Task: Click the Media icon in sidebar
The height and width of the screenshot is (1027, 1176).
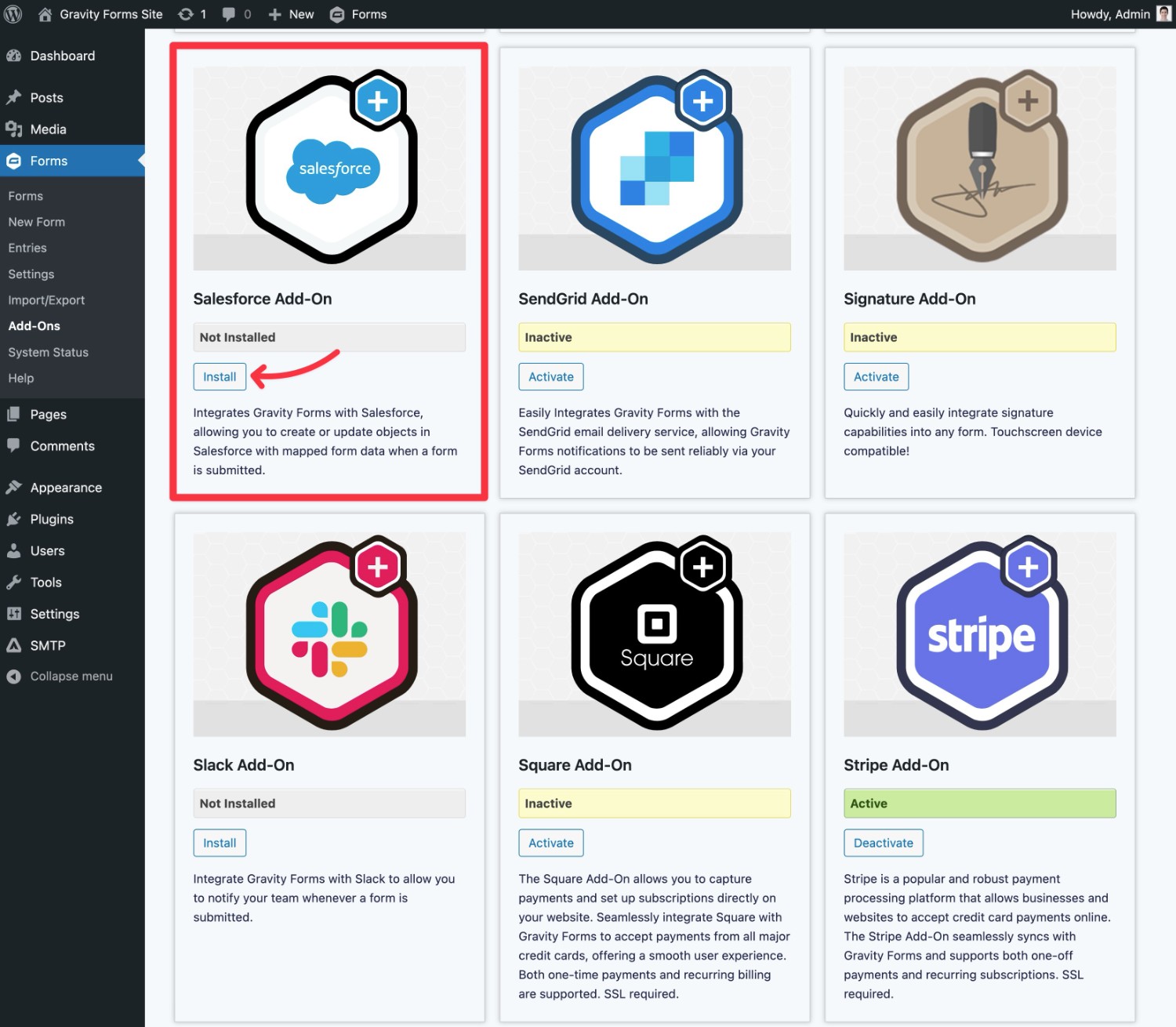Action: 14,129
